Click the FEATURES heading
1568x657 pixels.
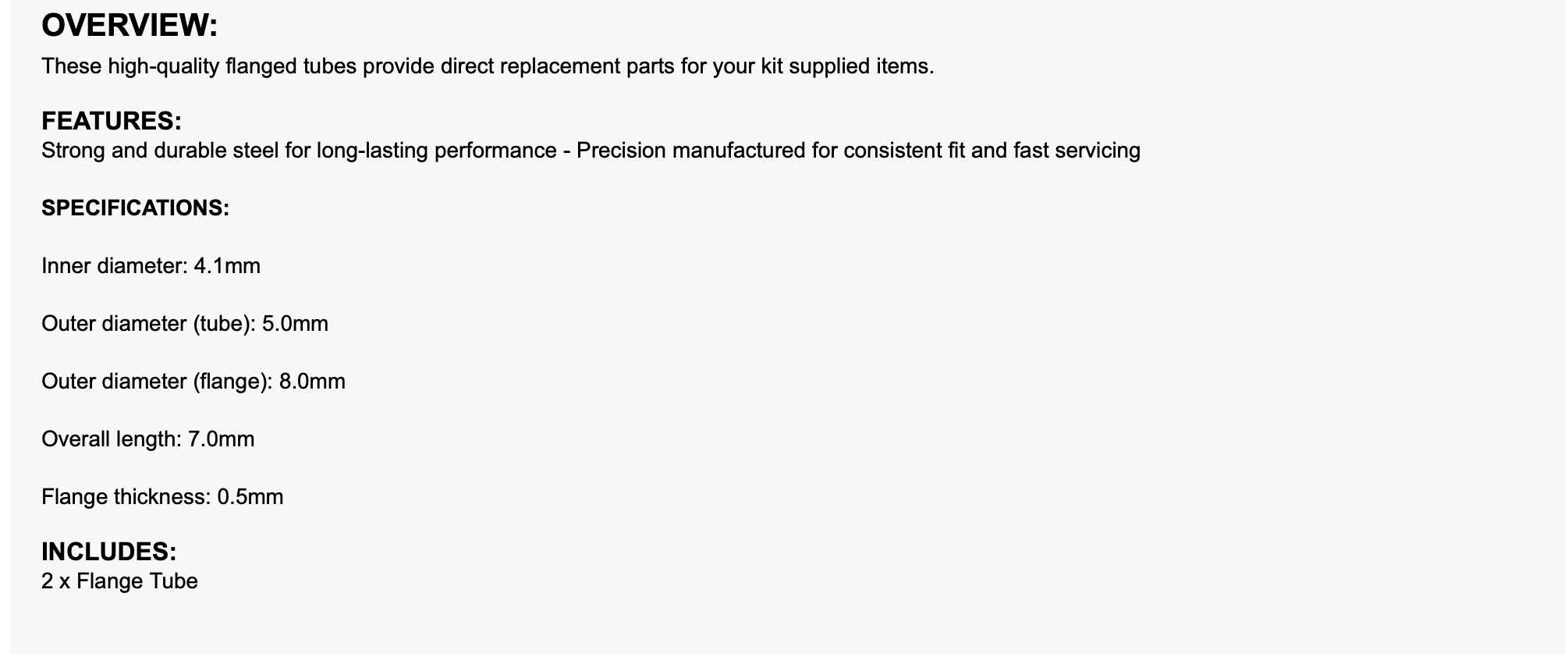[x=111, y=121]
